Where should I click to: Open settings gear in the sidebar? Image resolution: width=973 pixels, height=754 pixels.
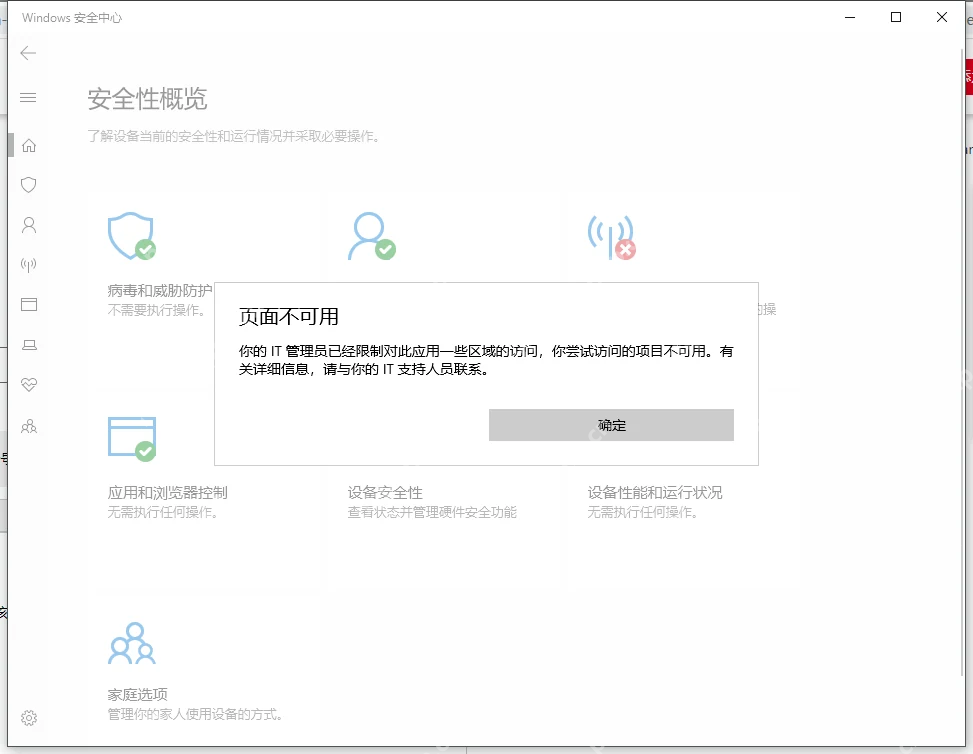[x=29, y=718]
